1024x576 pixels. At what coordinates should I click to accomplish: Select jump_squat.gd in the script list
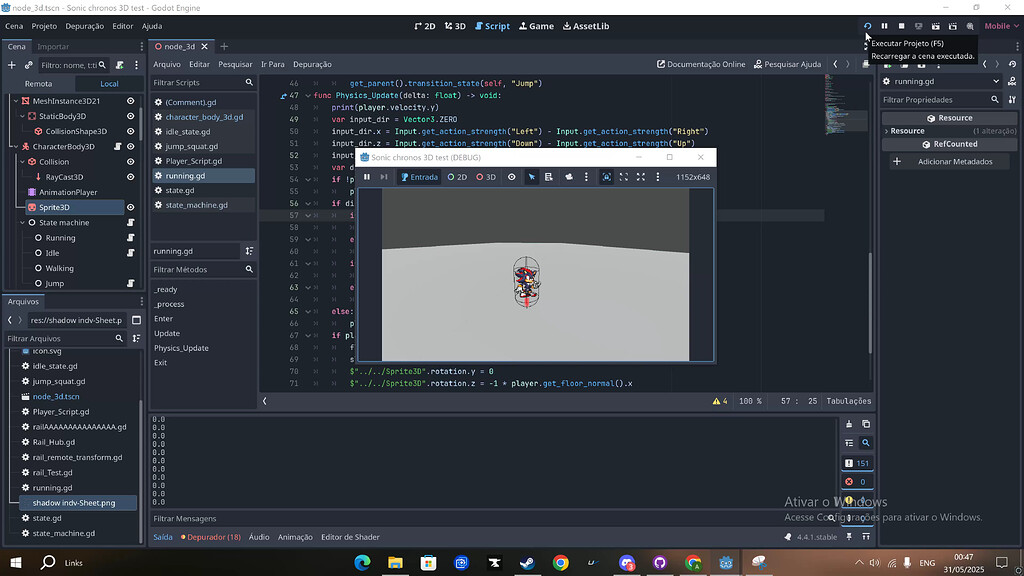[191, 146]
